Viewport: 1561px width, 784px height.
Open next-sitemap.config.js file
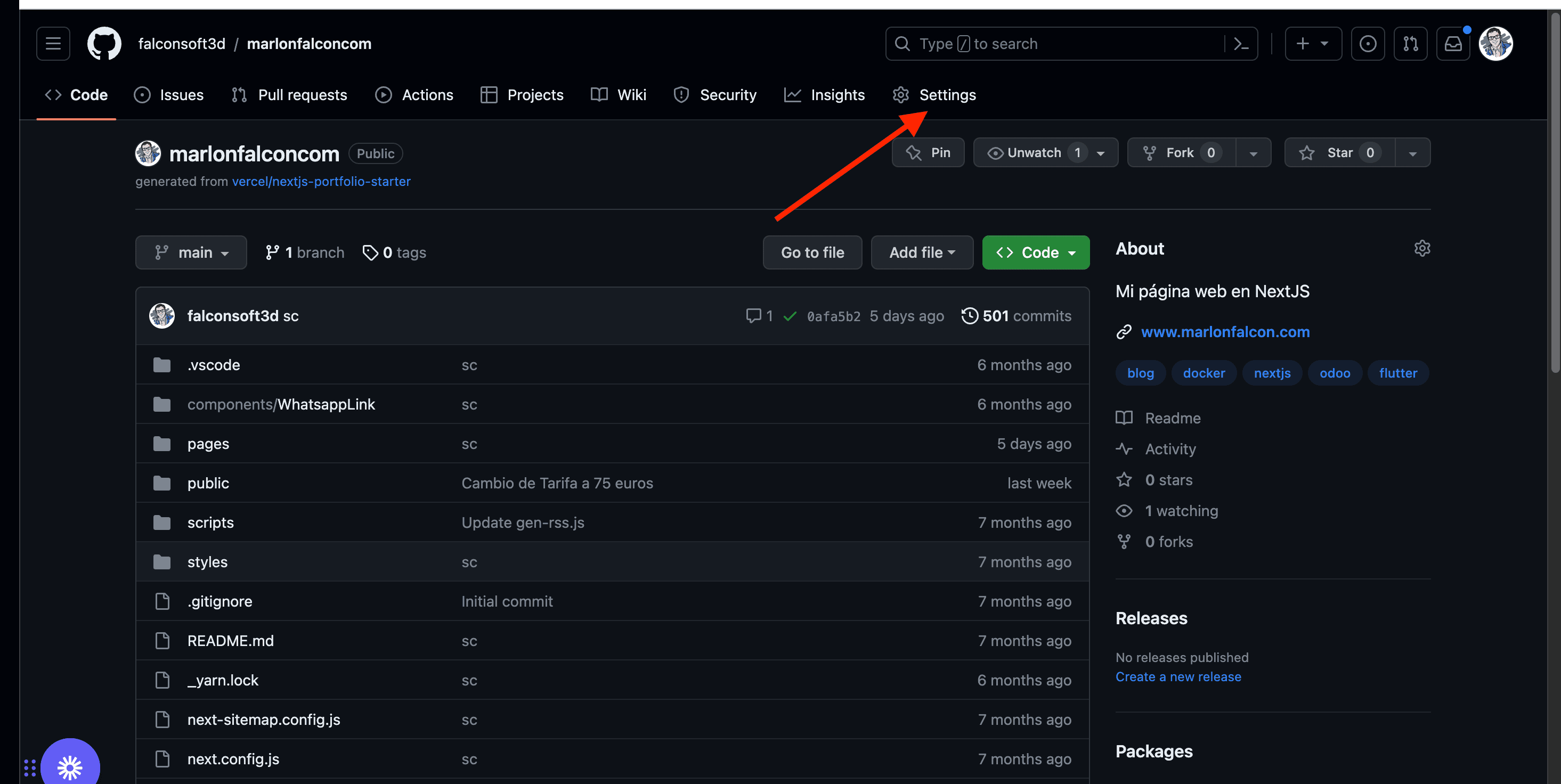click(264, 719)
